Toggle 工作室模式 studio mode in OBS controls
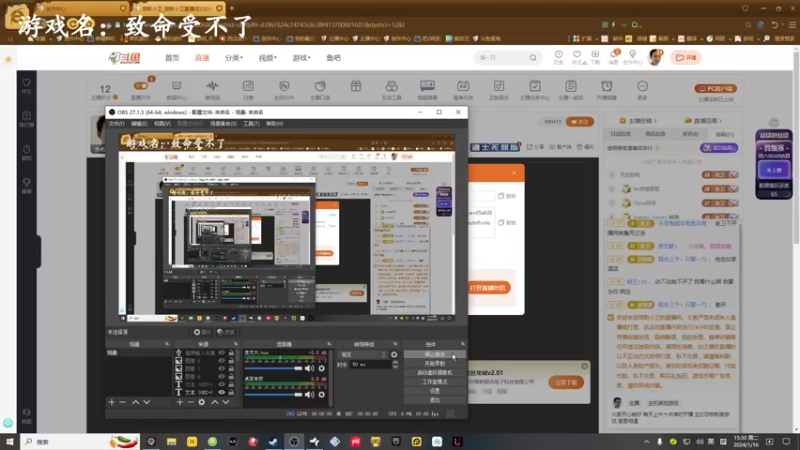Screen dimensions: 800x450 [x=435, y=382]
